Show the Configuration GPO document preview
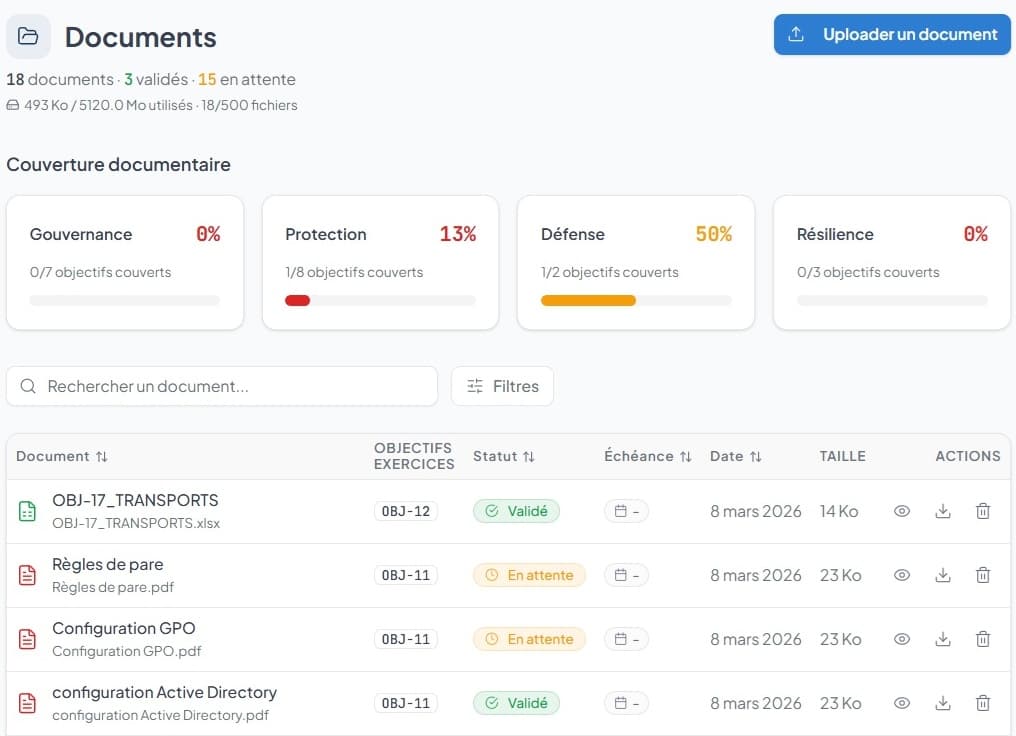 click(902, 639)
